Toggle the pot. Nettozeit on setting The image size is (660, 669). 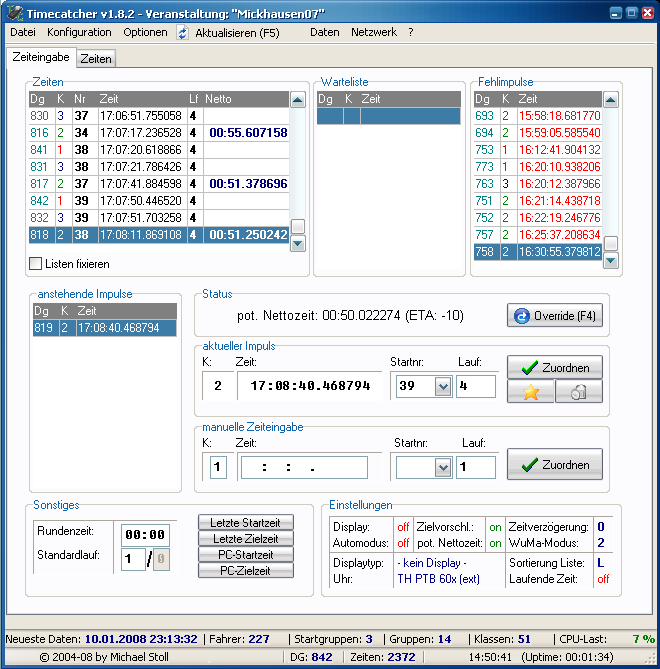tap(495, 543)
